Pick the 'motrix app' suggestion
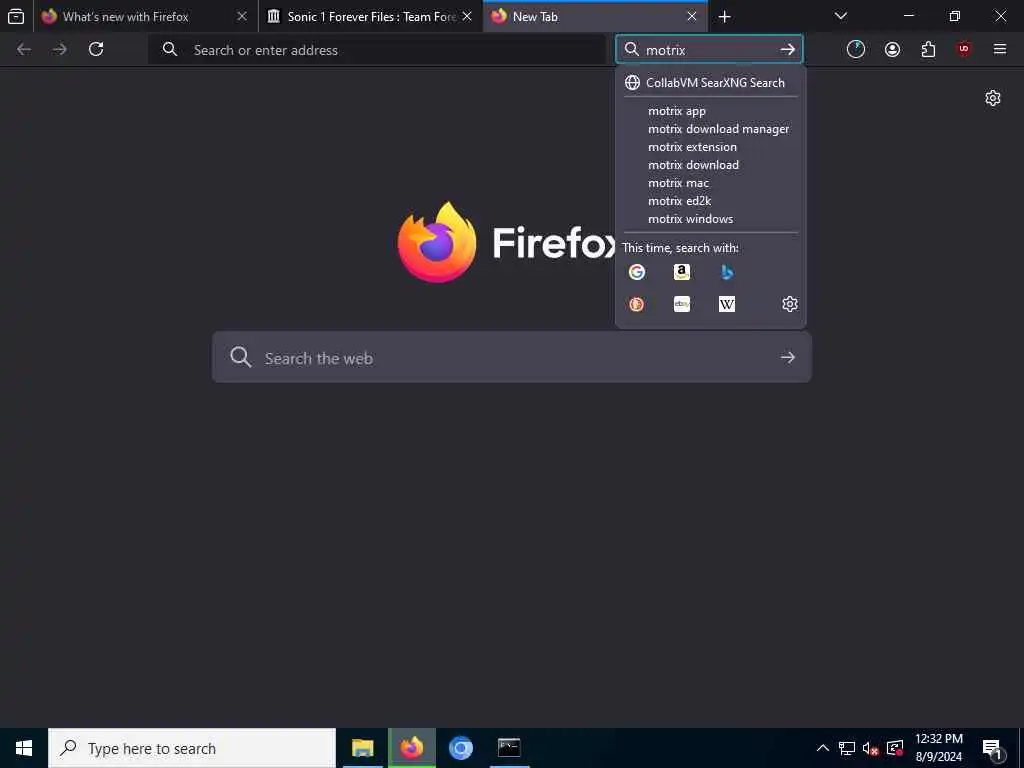 coord(711,111)
